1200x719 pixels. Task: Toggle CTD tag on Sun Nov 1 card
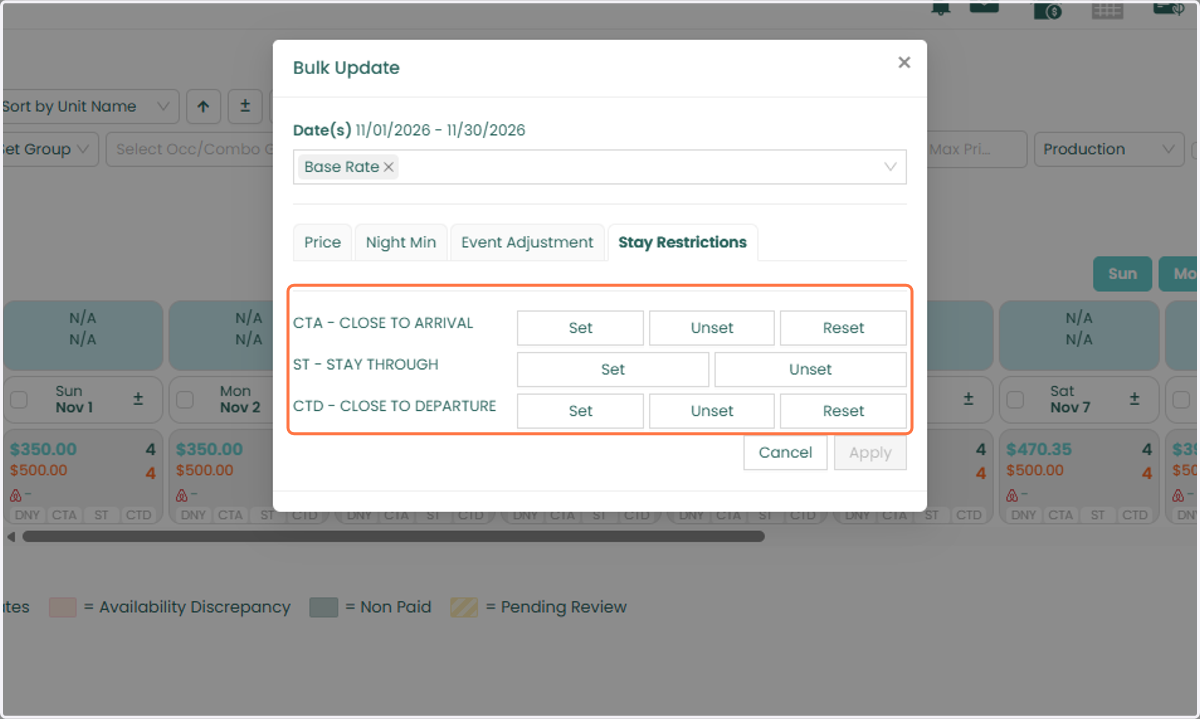tap(138, 515)
